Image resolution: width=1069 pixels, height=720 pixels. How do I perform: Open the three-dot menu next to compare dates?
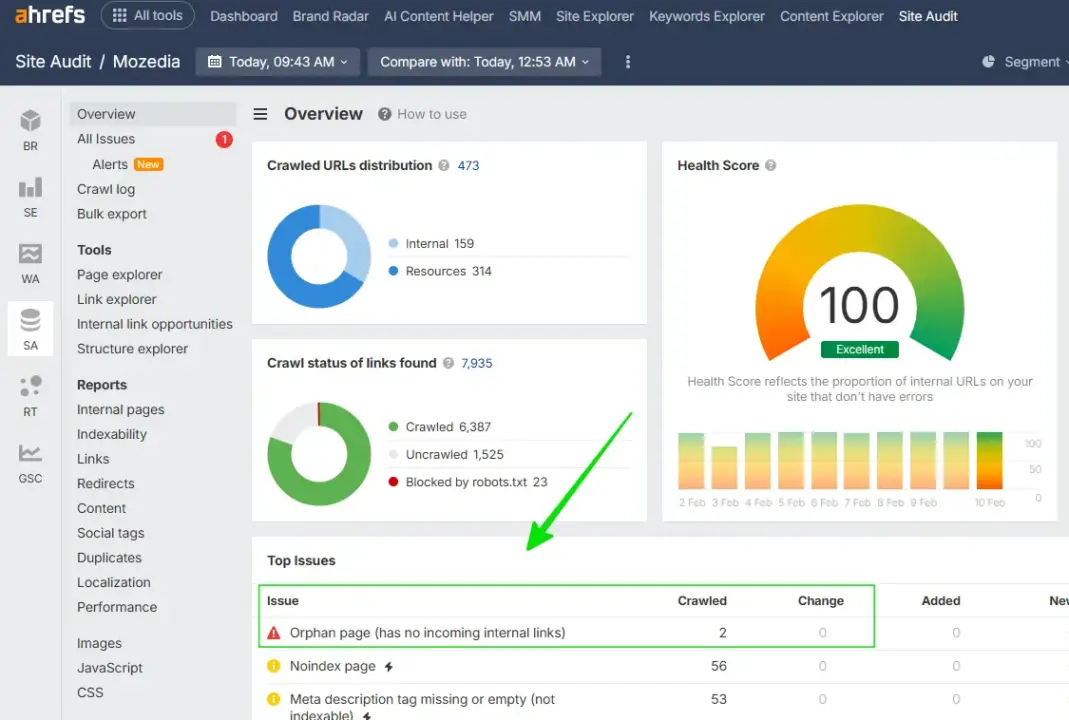tap(627, 61)
